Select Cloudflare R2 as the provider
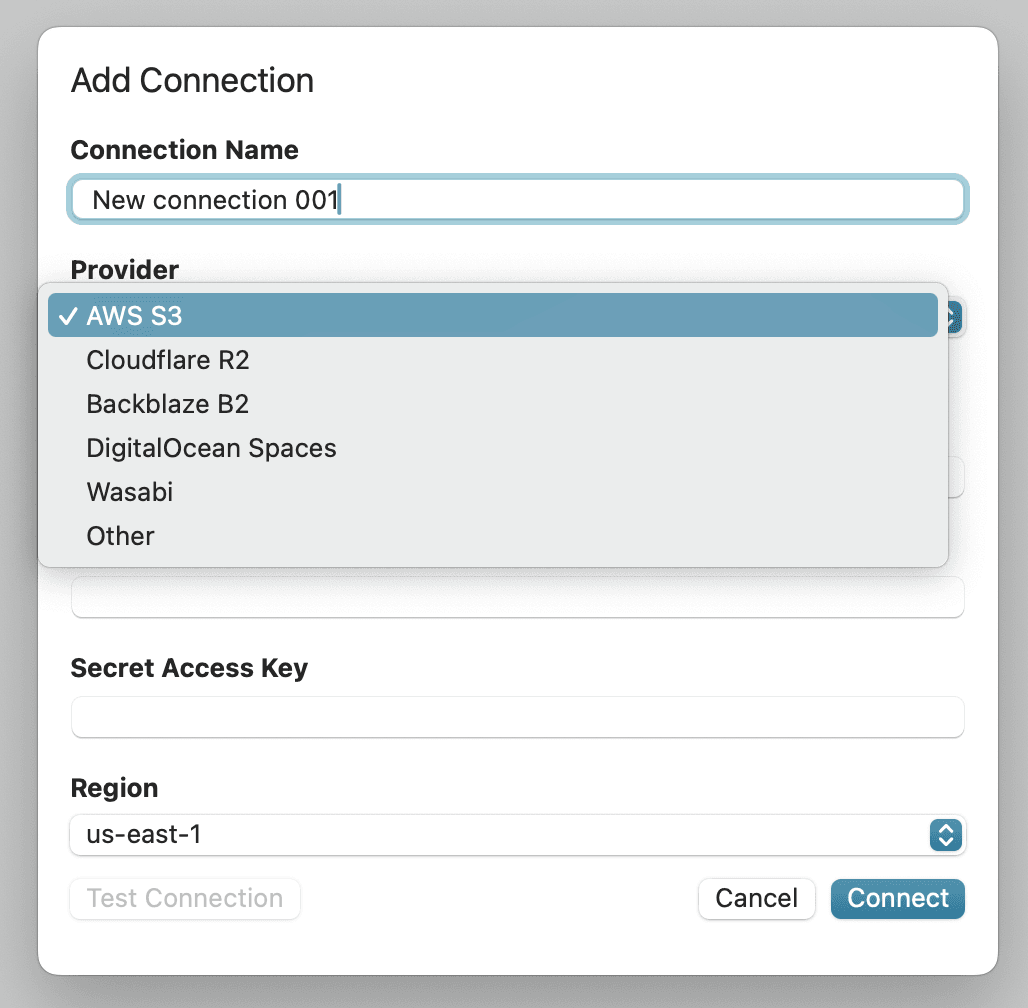 167,360
